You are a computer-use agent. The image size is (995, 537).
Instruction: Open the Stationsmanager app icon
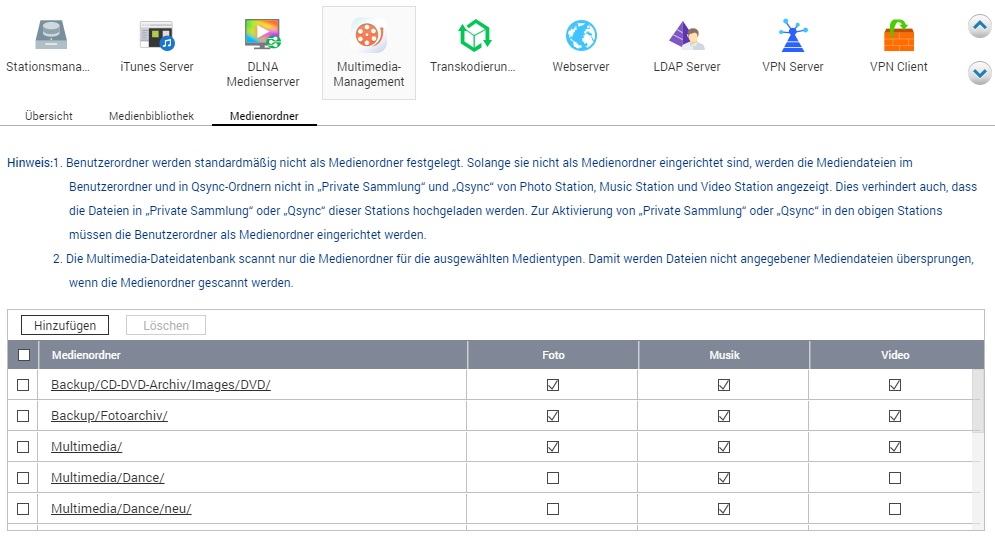pyautogui.click(x=48, y=36)
